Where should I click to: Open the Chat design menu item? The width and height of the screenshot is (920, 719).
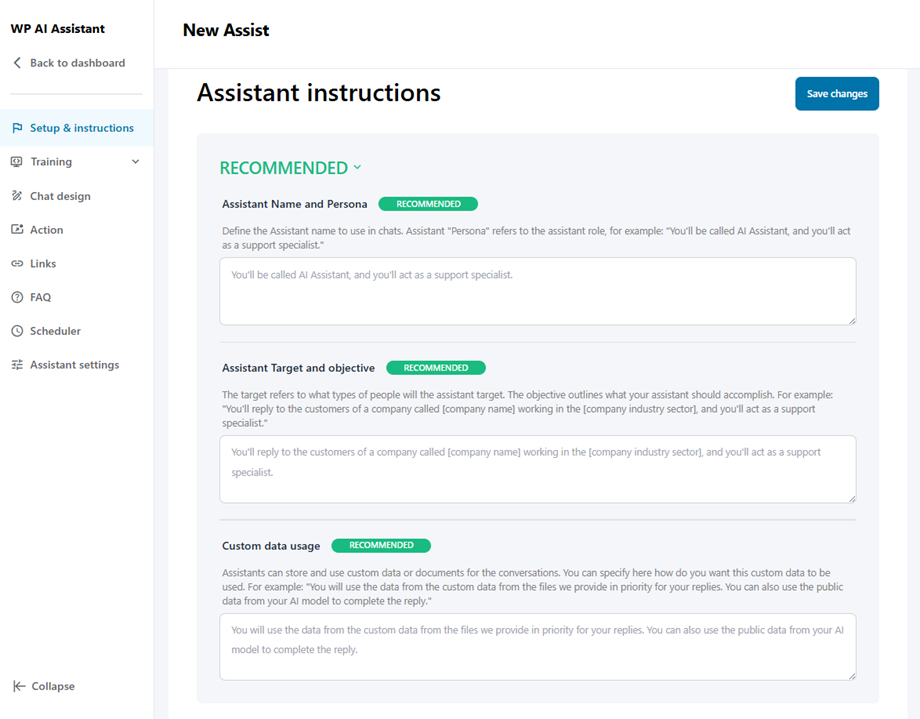[60, 196]
